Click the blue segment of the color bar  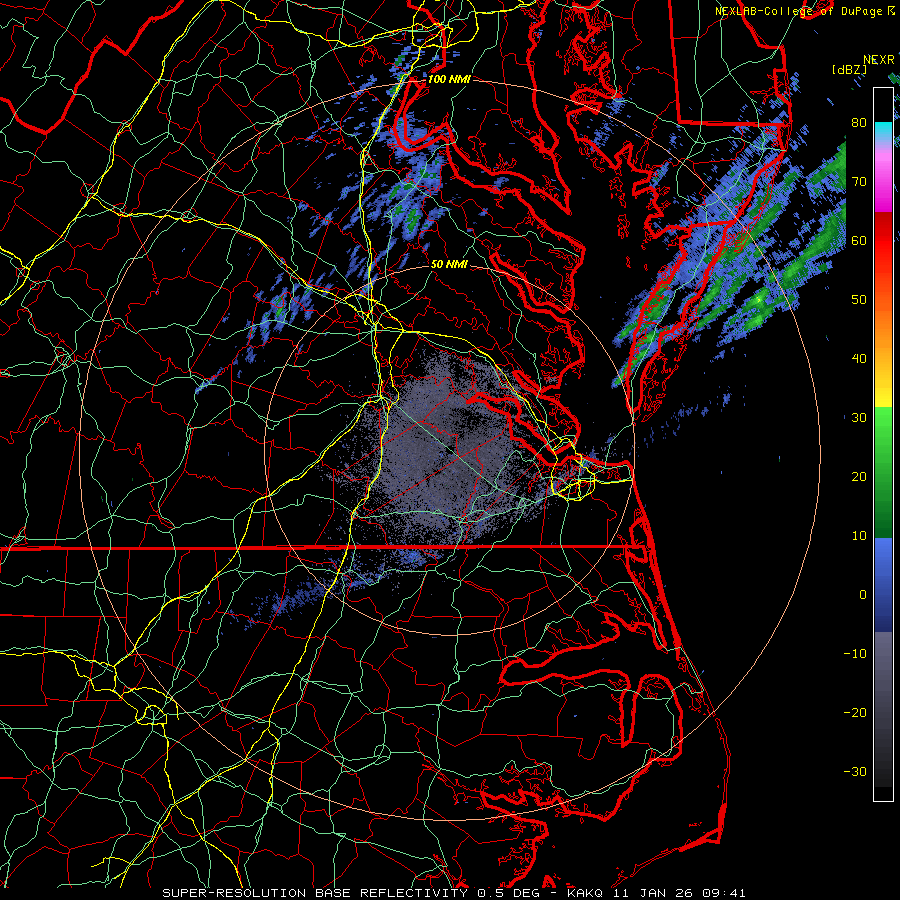pos(883,585)
